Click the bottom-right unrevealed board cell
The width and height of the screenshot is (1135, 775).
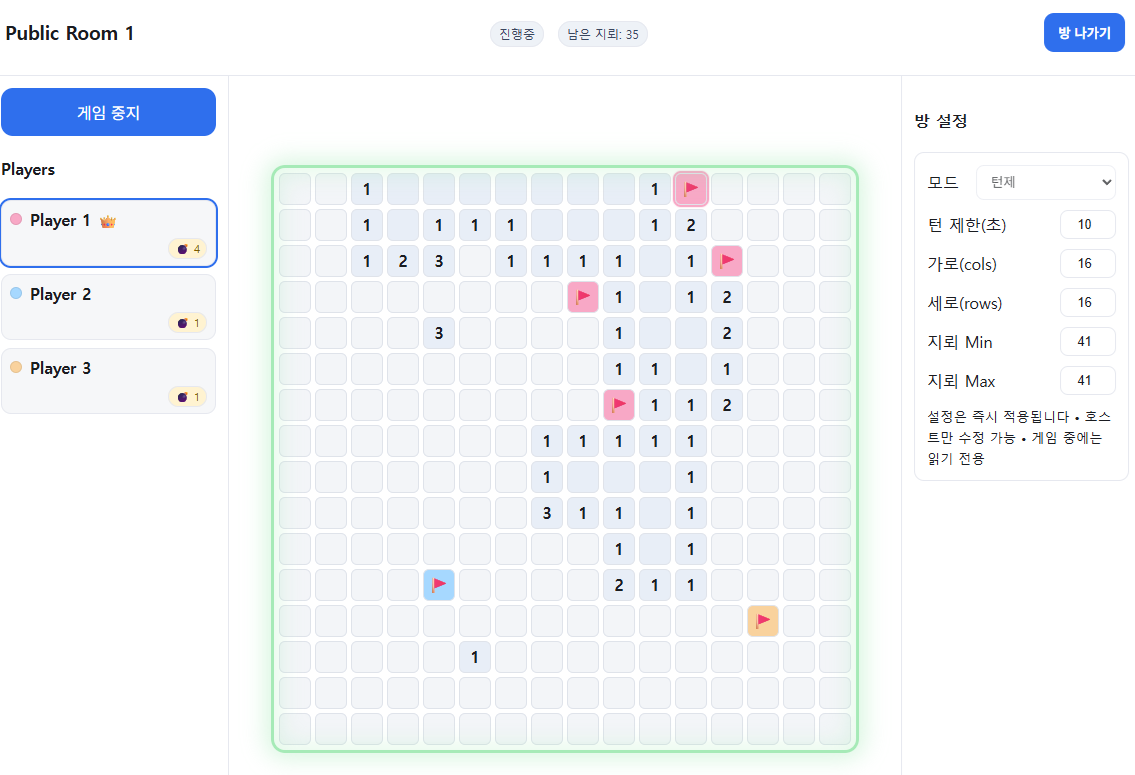[x=835, y=729]
